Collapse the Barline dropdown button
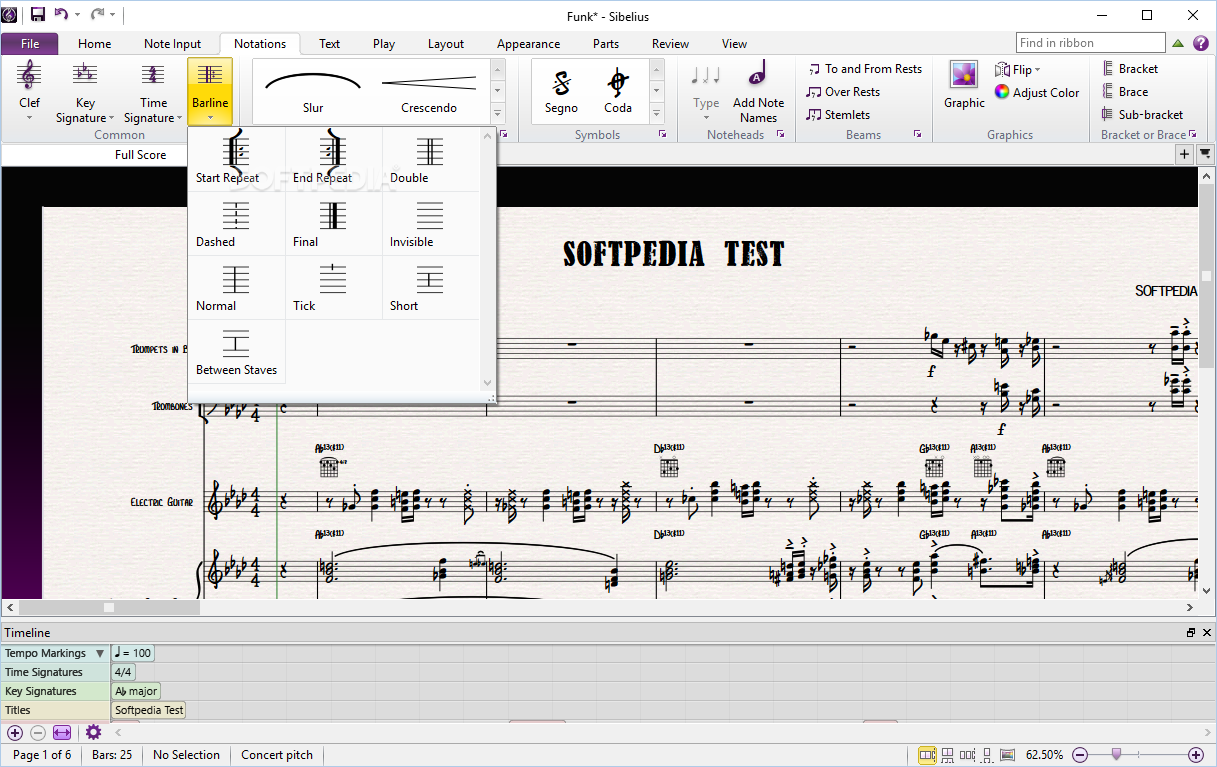Image resolution: width=1217 pixels, height=767 pixels. point(210,91)
